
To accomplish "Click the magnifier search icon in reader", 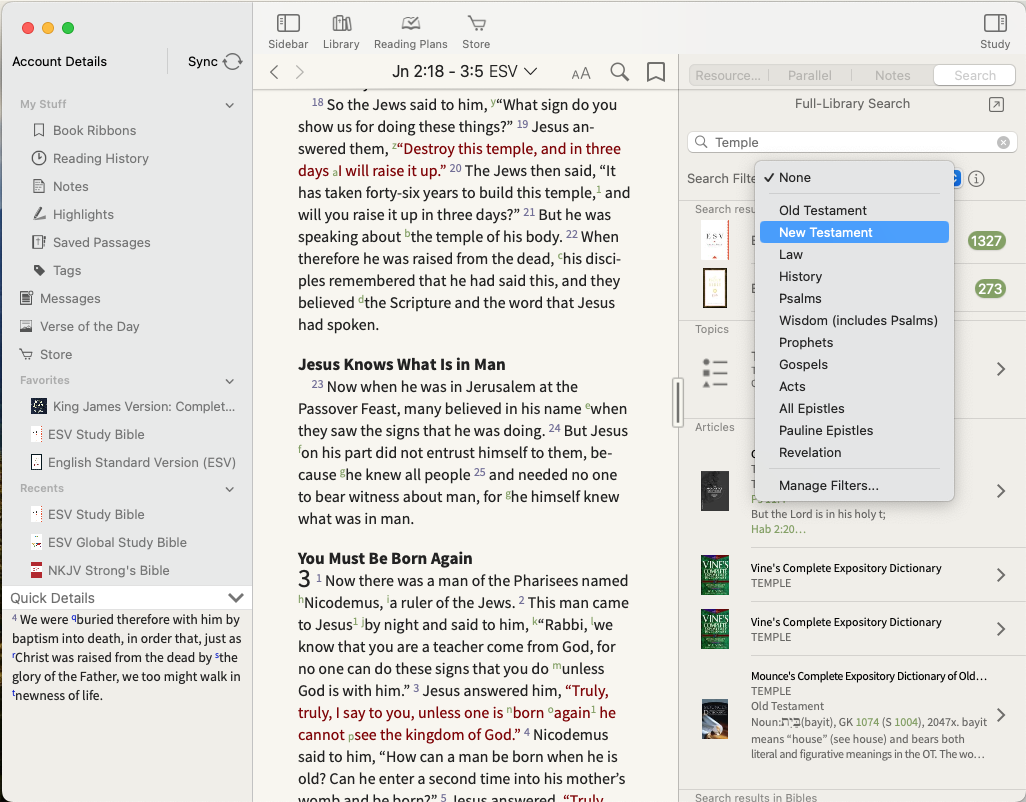I will 620,72.
